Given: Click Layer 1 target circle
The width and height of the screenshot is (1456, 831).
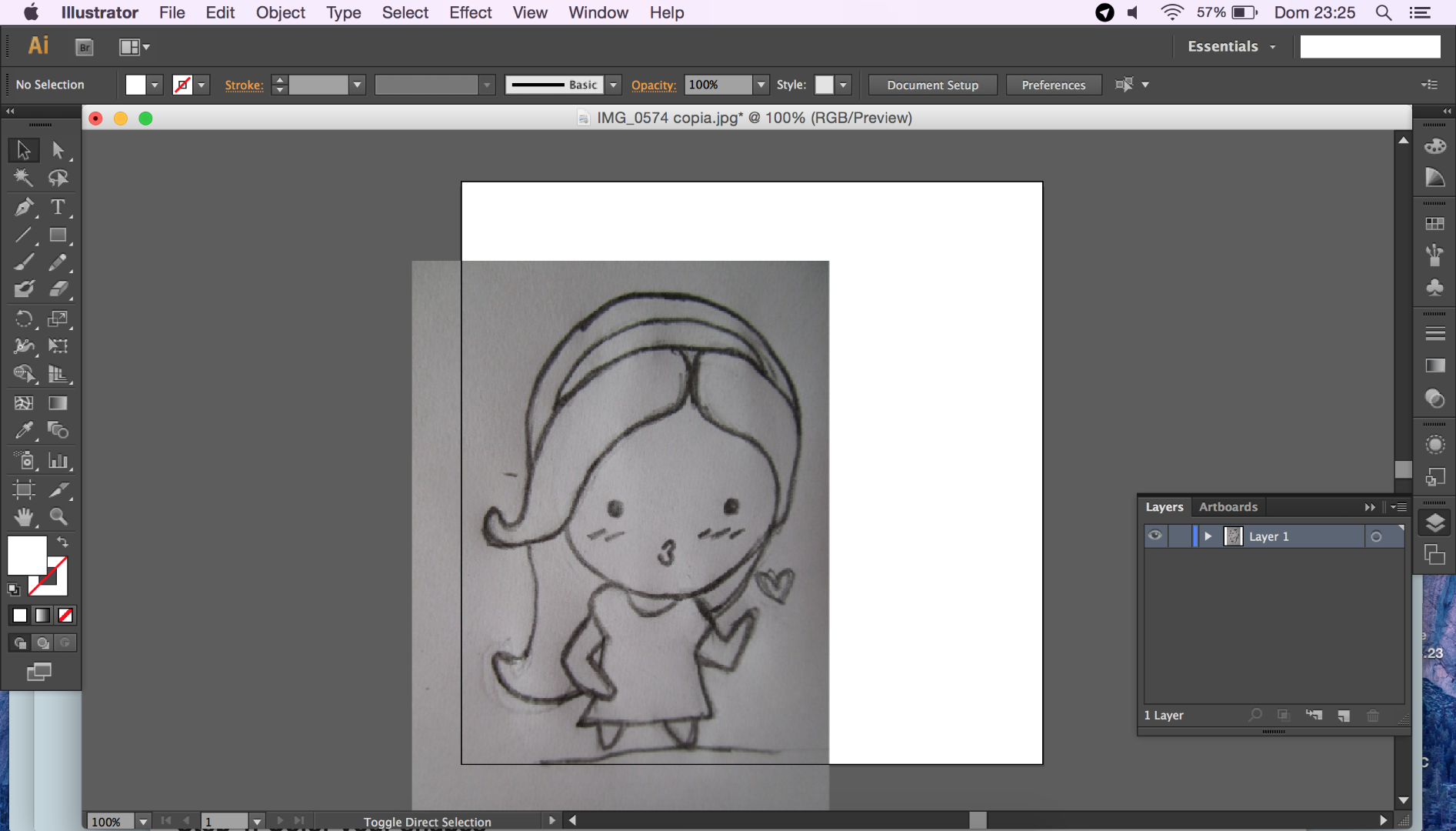Looking at the screenshot, I should pos(1377,536).
